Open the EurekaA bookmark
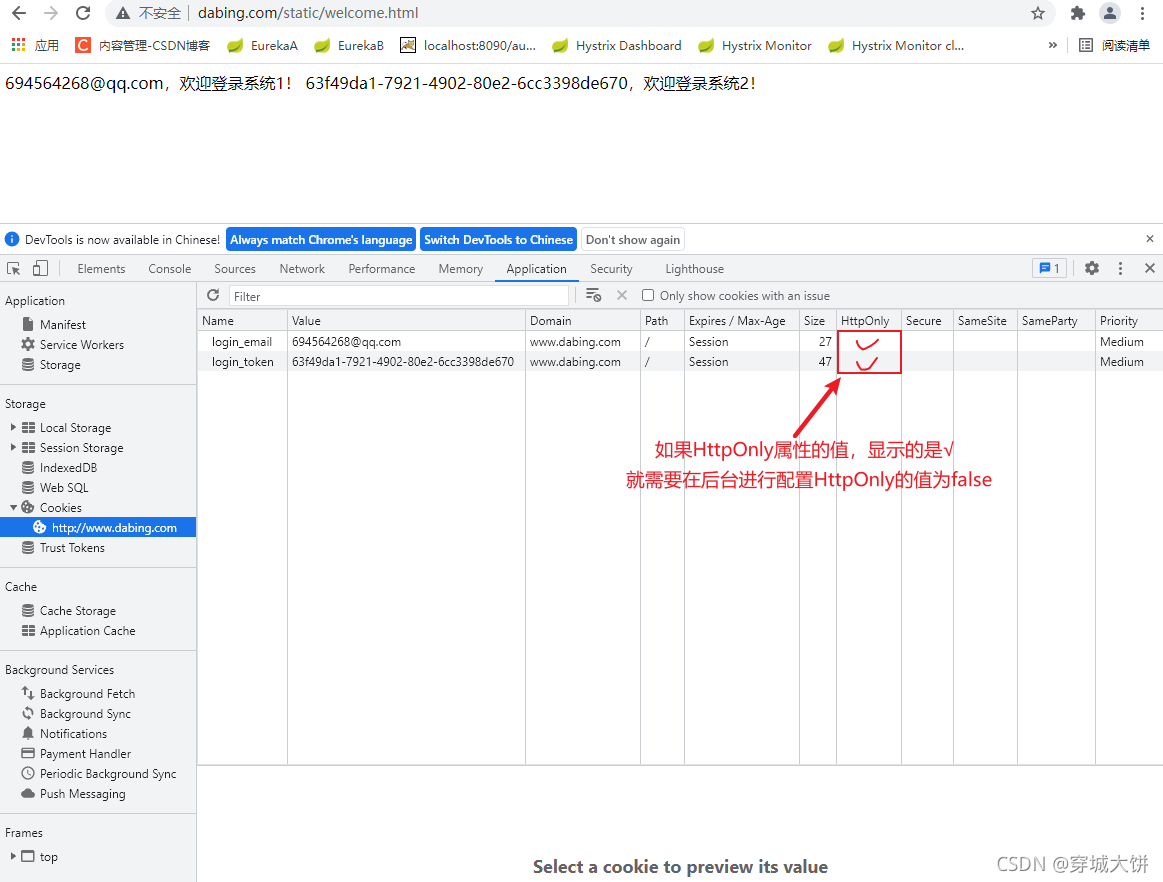The image size is (1163, 882). 263,45
